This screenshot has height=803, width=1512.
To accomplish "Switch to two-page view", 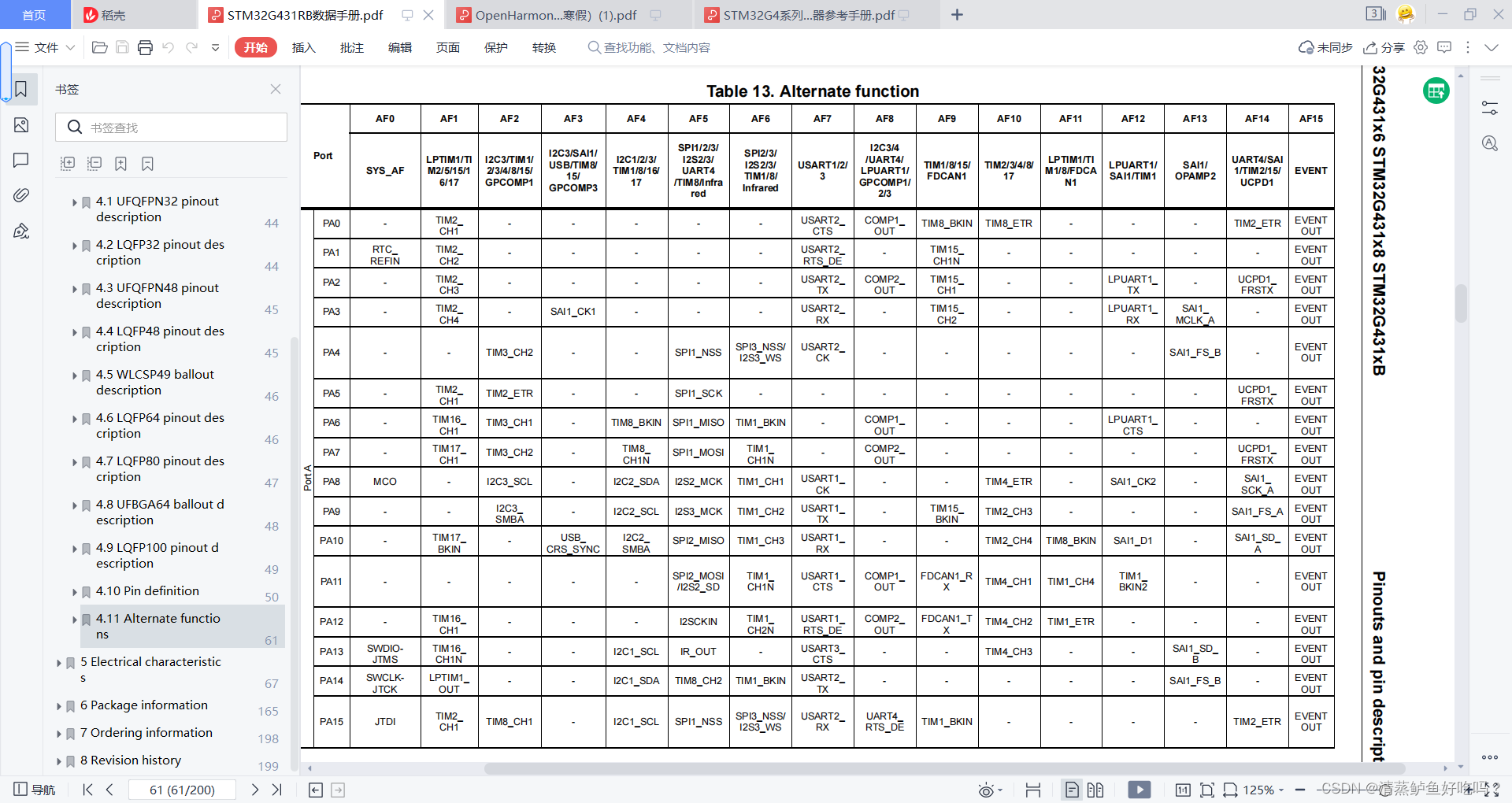I will (1095, 790).
